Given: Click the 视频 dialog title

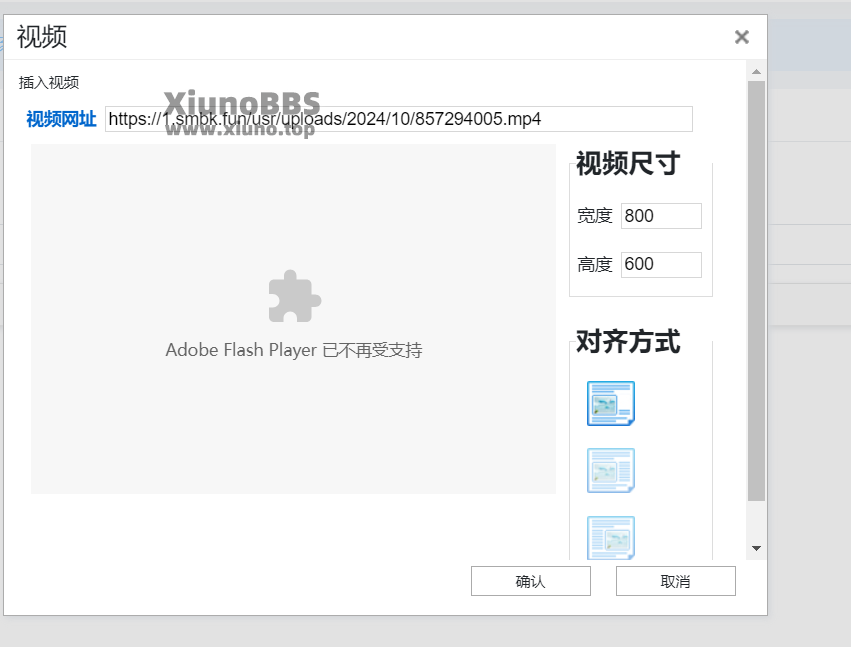Looking at the screenshot, I should pos(42,37).
